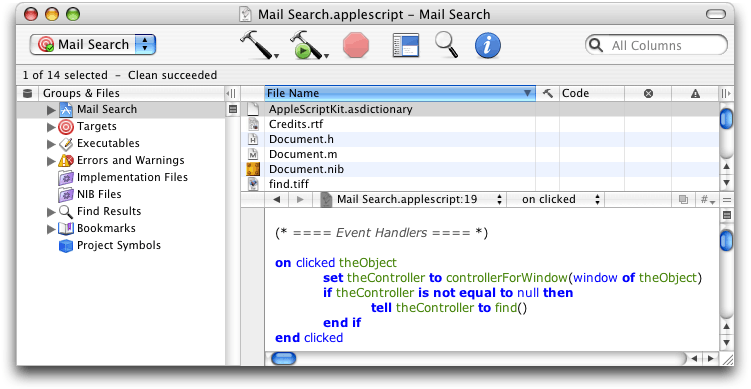Screen dimensions: 751x389
Task: Click the Find Results magnifier icon
Action: coord(66,211)
